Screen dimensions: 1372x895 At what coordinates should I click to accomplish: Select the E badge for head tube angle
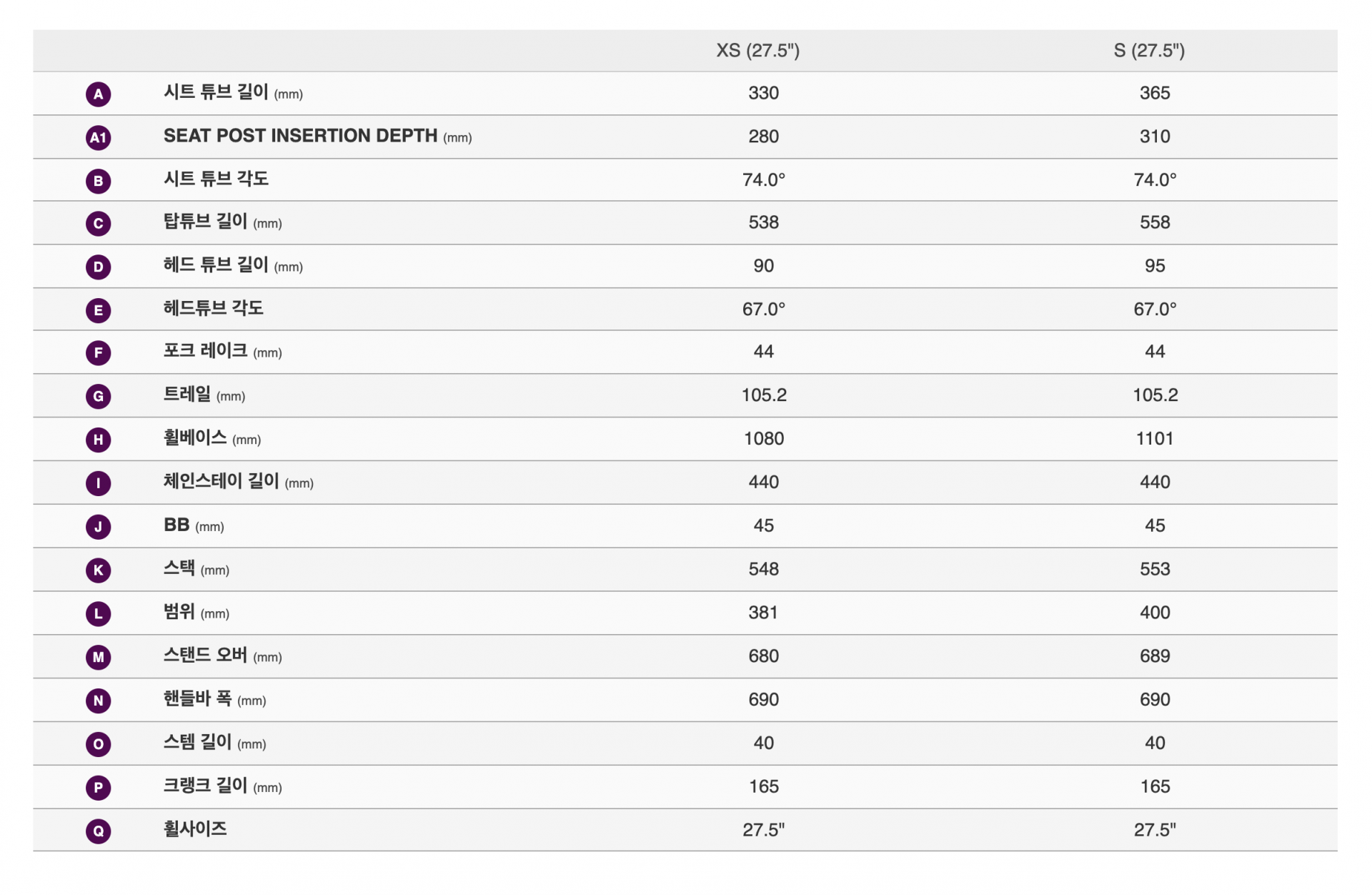[x=98, y=310]
